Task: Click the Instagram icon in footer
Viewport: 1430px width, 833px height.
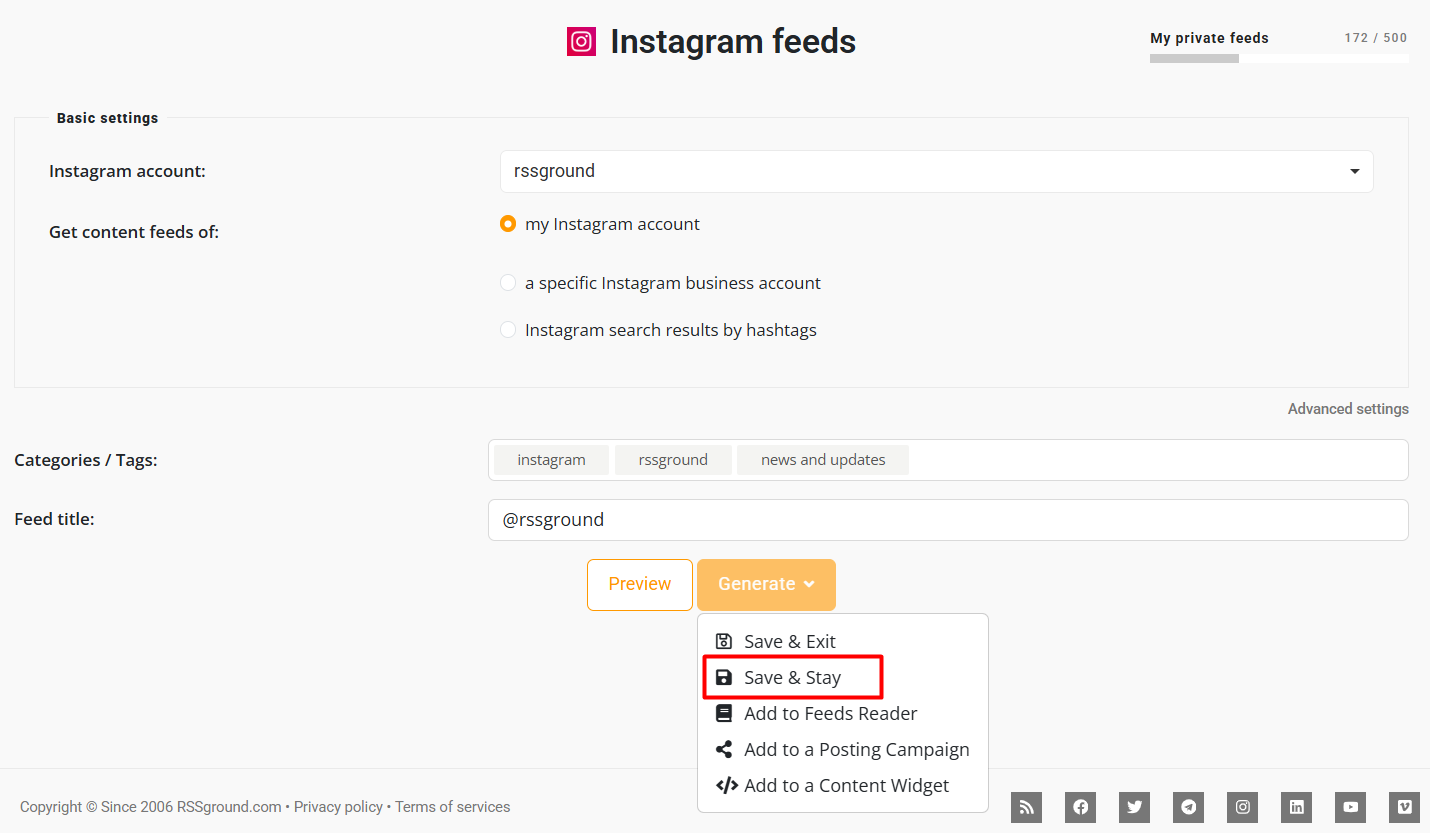Action: pyautogui.click(x=1242, y=807)
